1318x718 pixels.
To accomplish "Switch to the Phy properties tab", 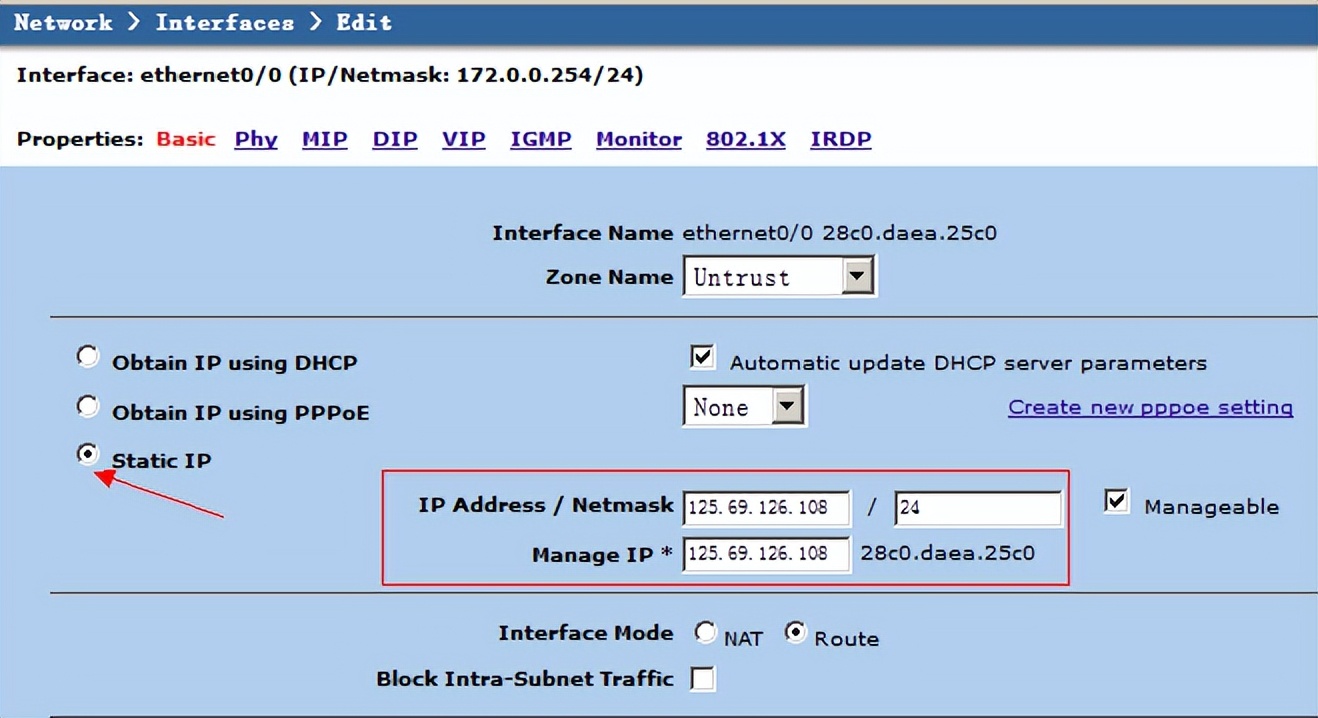I will pos(256,139).
